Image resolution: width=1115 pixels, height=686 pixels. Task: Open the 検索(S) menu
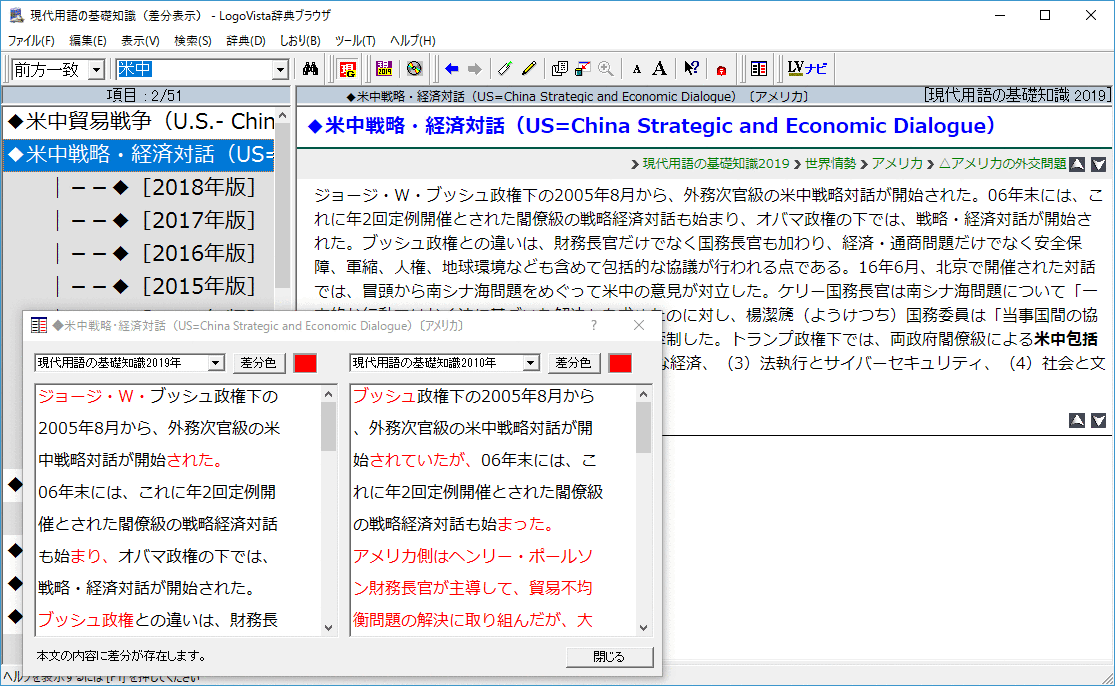pos(192,41)
